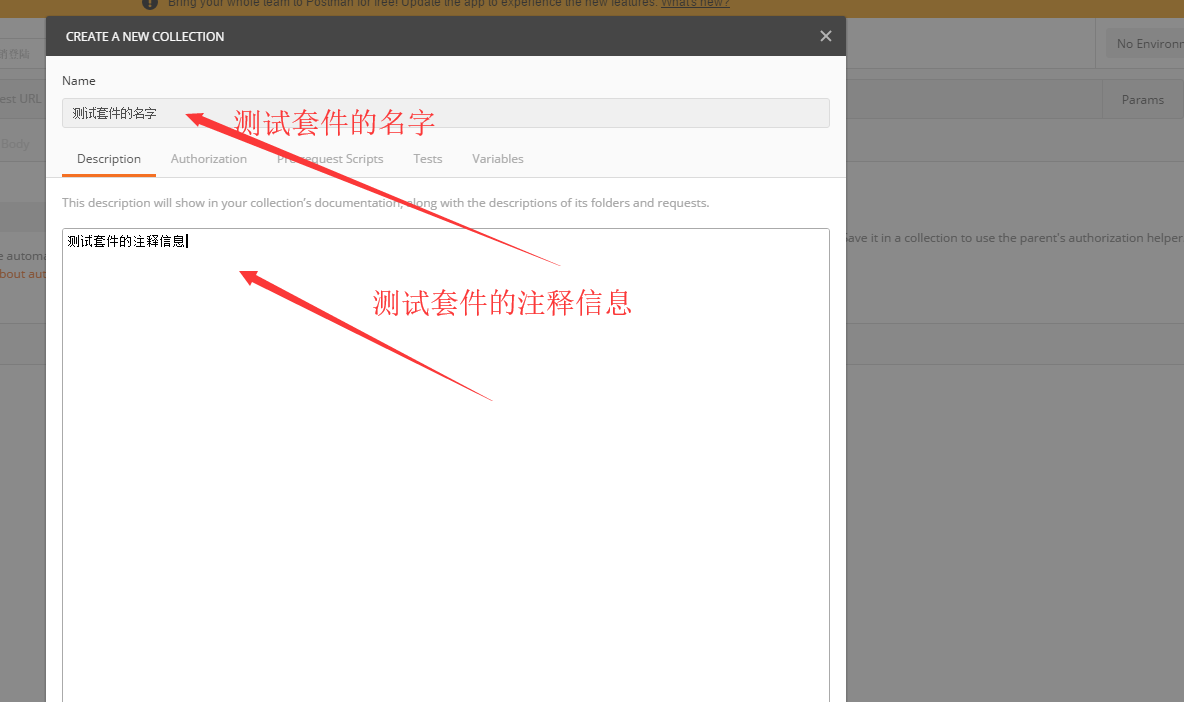The image size is (1184, 702).
Task: Open the No Environment dropdown
Action: pos(1145,44)
